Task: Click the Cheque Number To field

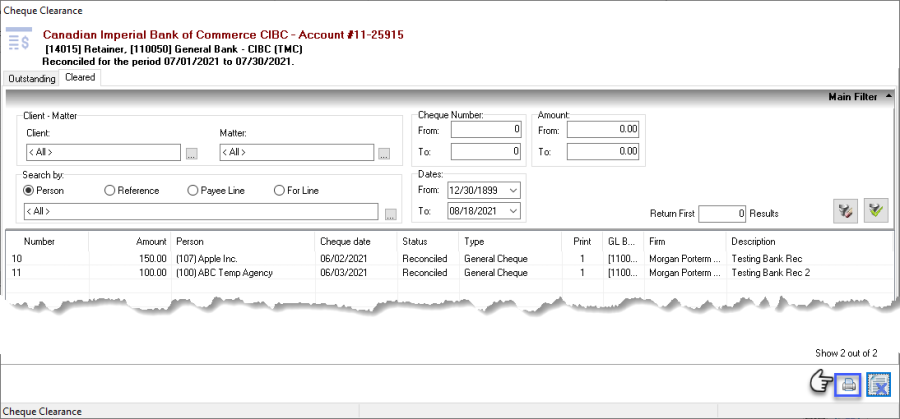Action: pos(486,152)
